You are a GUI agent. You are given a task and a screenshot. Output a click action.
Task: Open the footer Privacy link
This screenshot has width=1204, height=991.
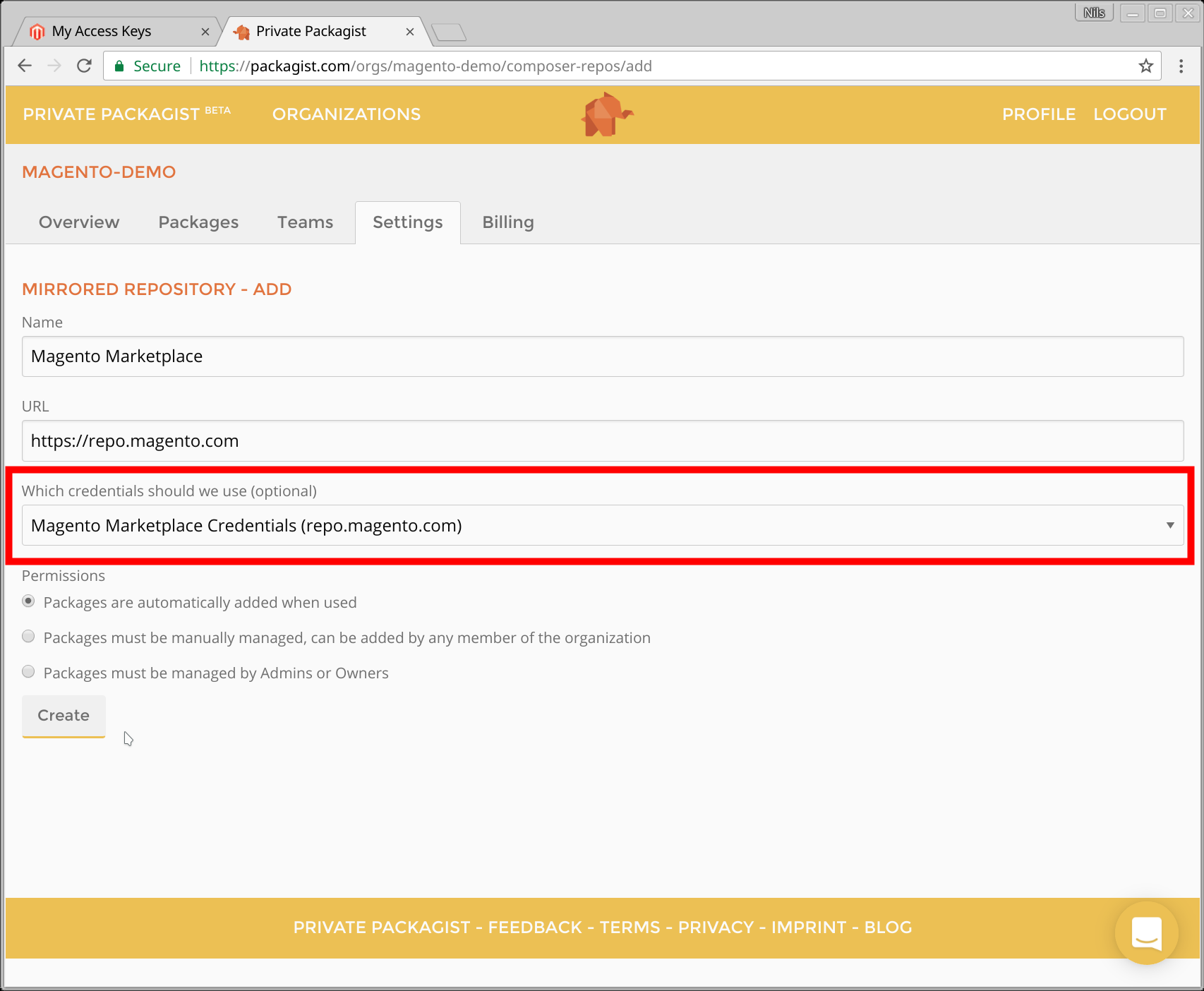tap(716, 927)
